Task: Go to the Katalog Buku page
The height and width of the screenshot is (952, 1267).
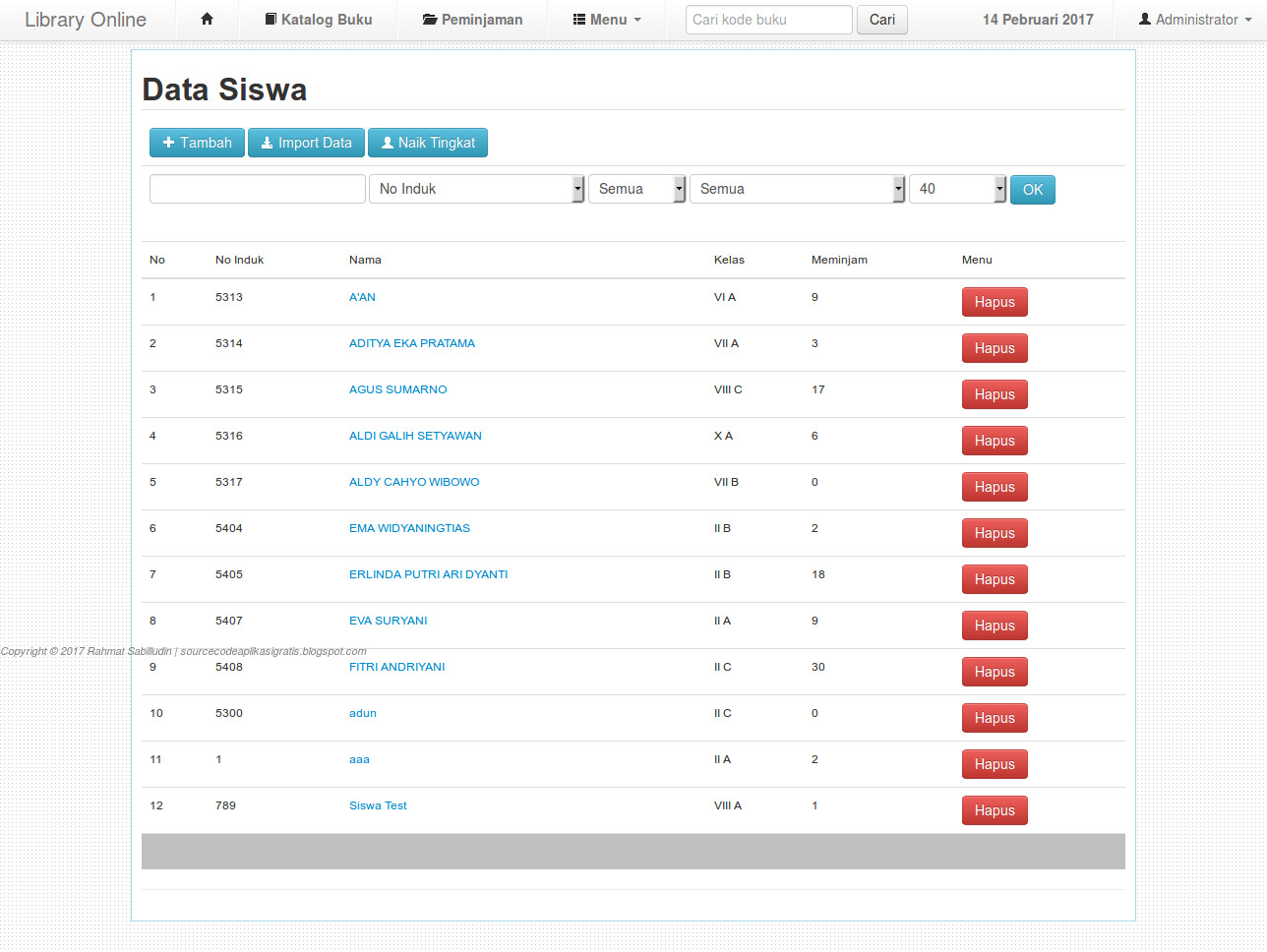Action: click(x=317, y=19)
